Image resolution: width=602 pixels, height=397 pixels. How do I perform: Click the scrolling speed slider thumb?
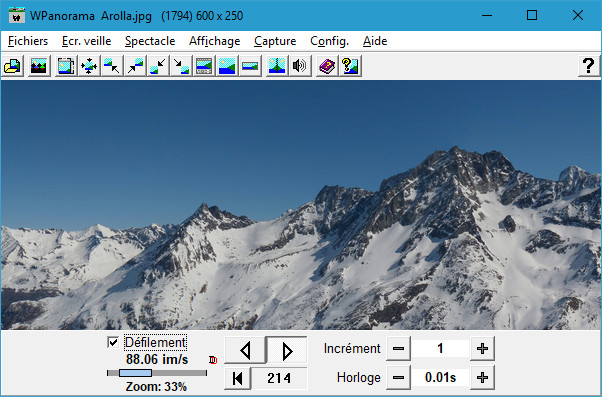(x=135, y=373)
